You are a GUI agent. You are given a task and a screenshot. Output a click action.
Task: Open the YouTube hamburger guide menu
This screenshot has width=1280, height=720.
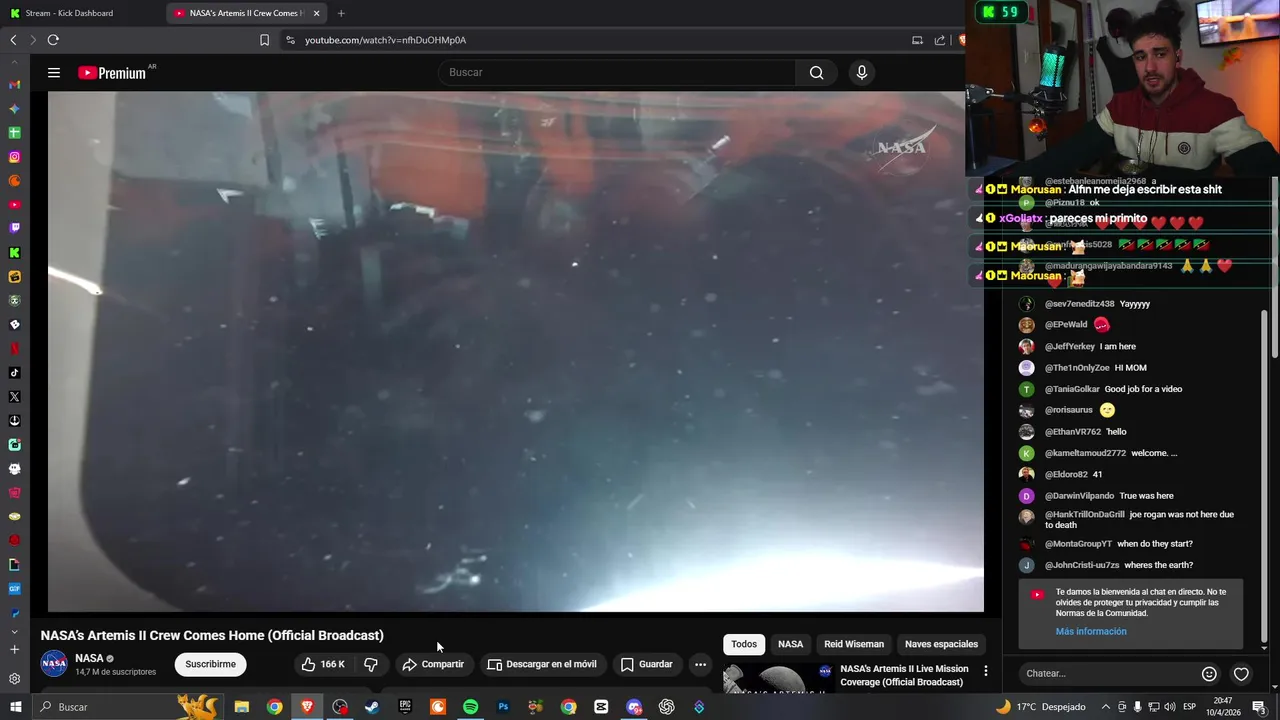(54, 73)
